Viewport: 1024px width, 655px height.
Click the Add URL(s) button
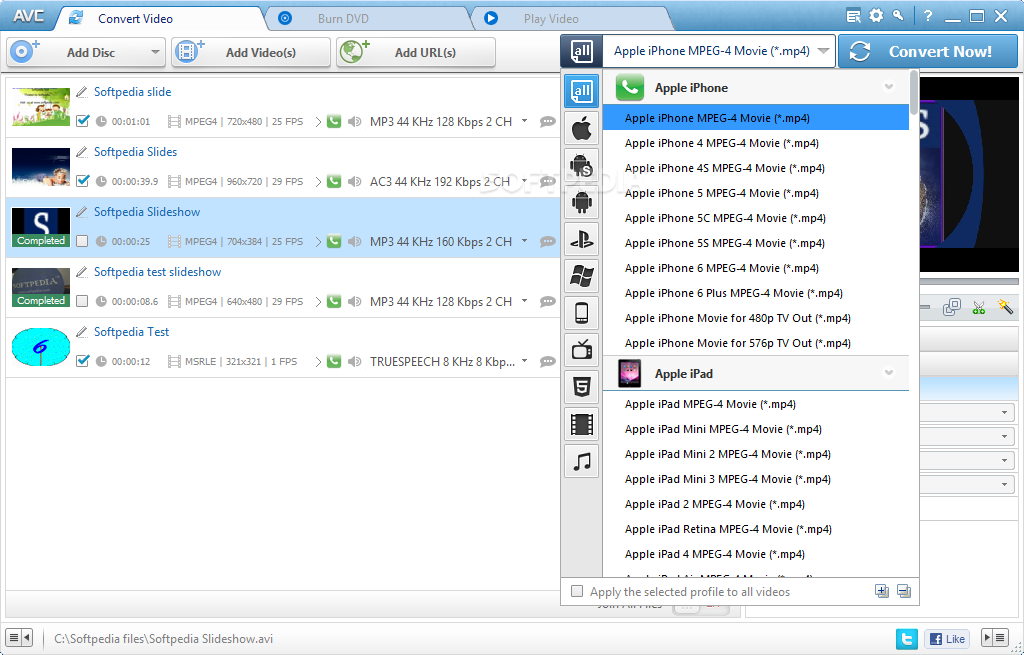416,52
